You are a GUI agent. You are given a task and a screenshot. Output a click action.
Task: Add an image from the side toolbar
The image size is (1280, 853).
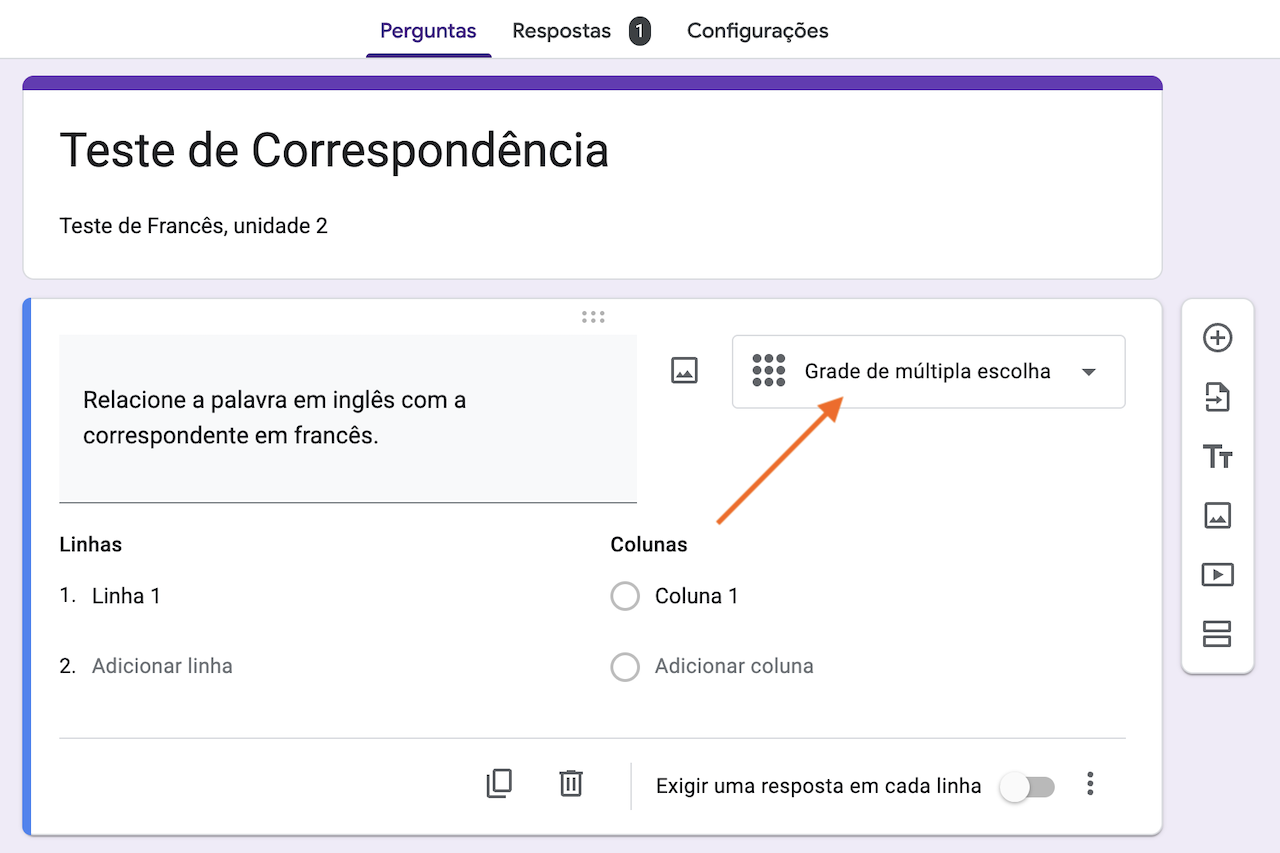(x=1217, y=516)
